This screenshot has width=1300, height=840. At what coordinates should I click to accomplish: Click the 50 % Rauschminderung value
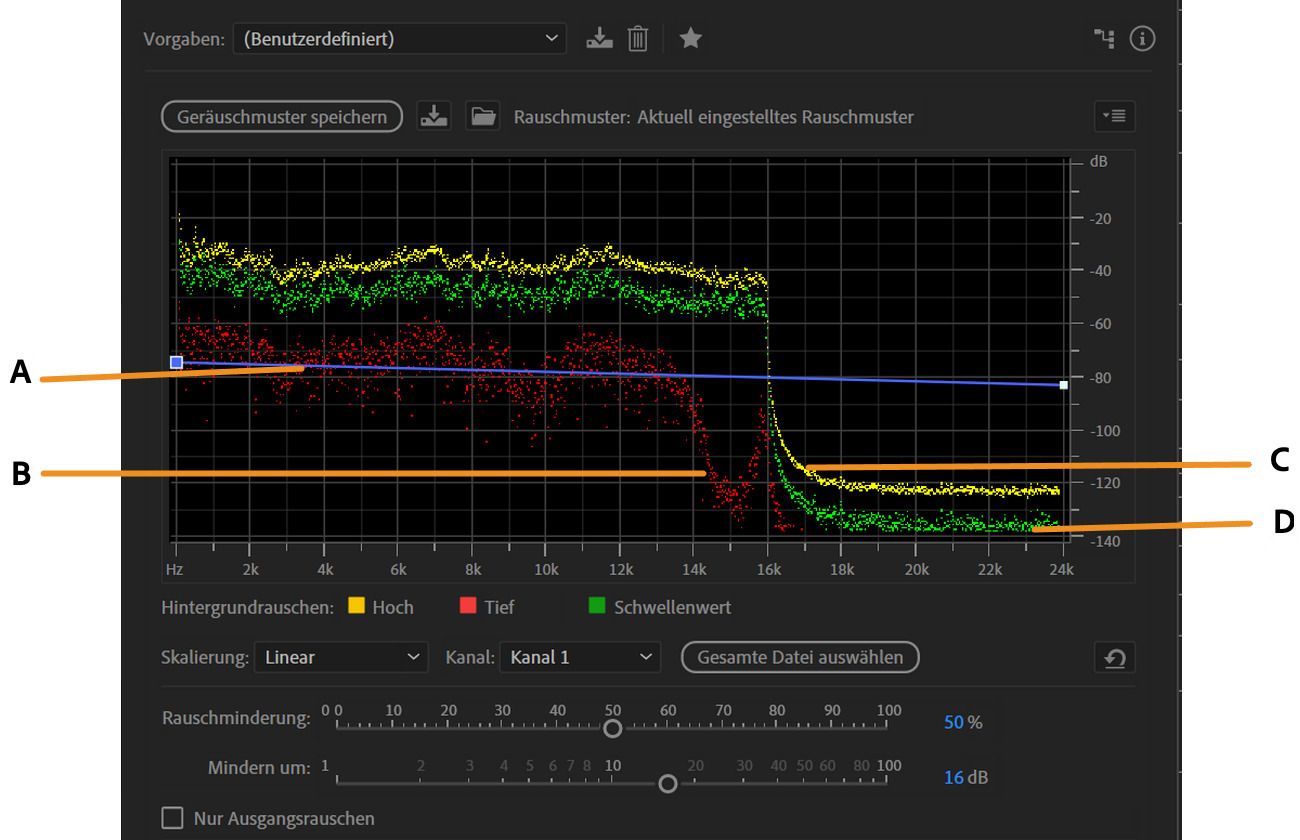pos(954,722)
